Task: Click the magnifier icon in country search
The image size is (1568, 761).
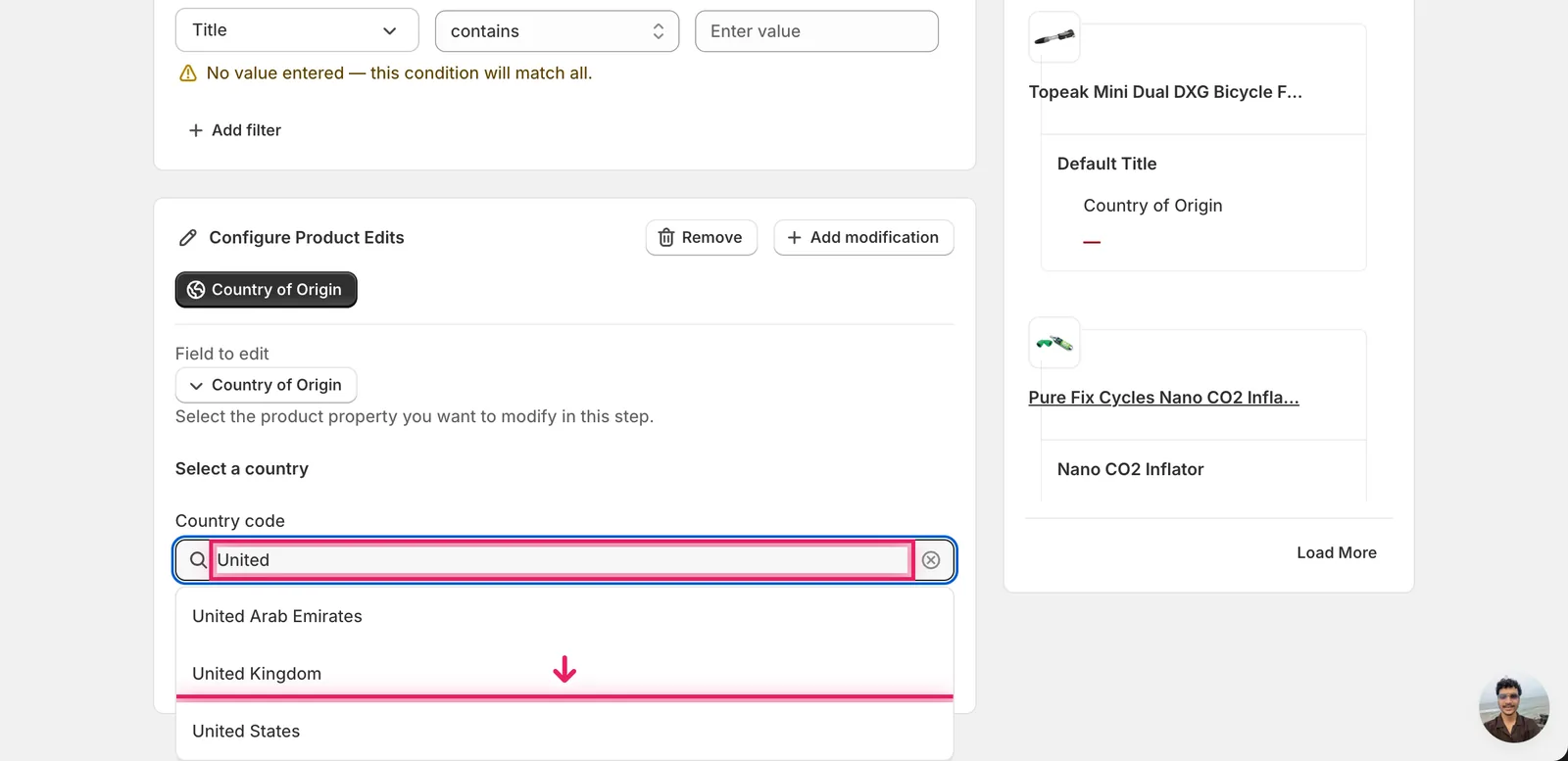Action: click(x=198, y=560)
